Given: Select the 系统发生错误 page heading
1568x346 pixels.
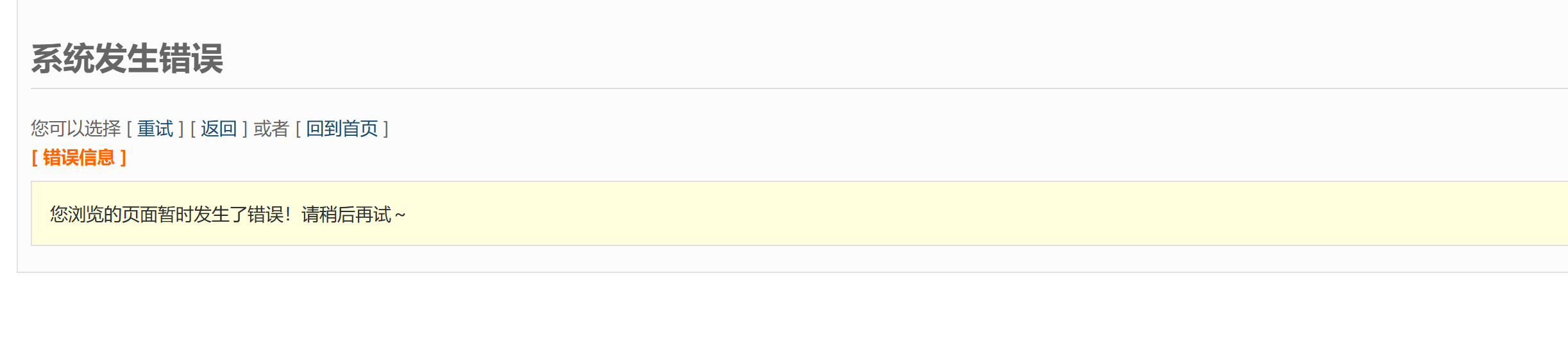Looking at the screenshot, I should pyautogui.click(x=127, y=58).
